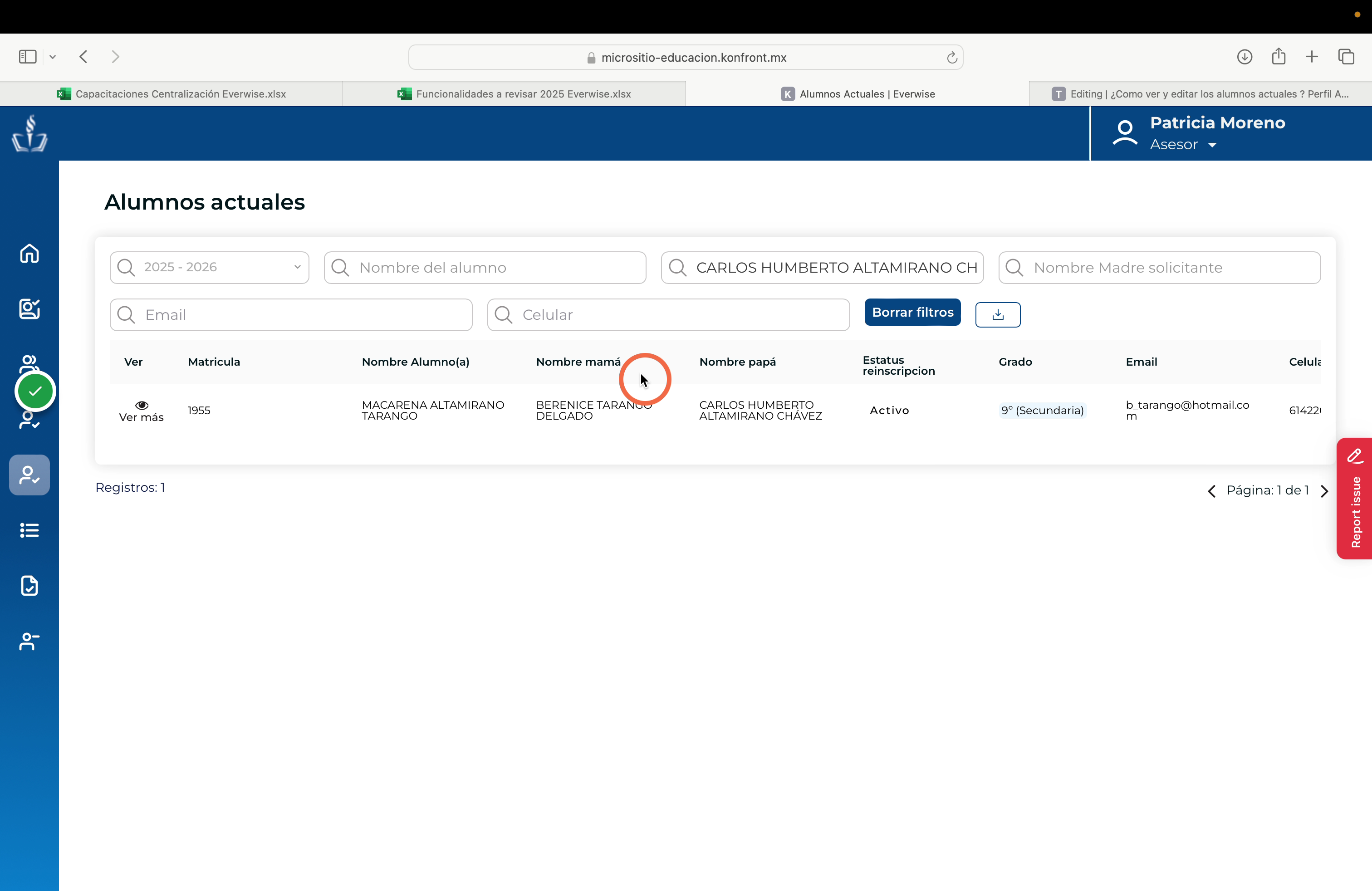Click the green checkmark circle badge
This screenshot has height=891, width=1372.
pos(35,392)
